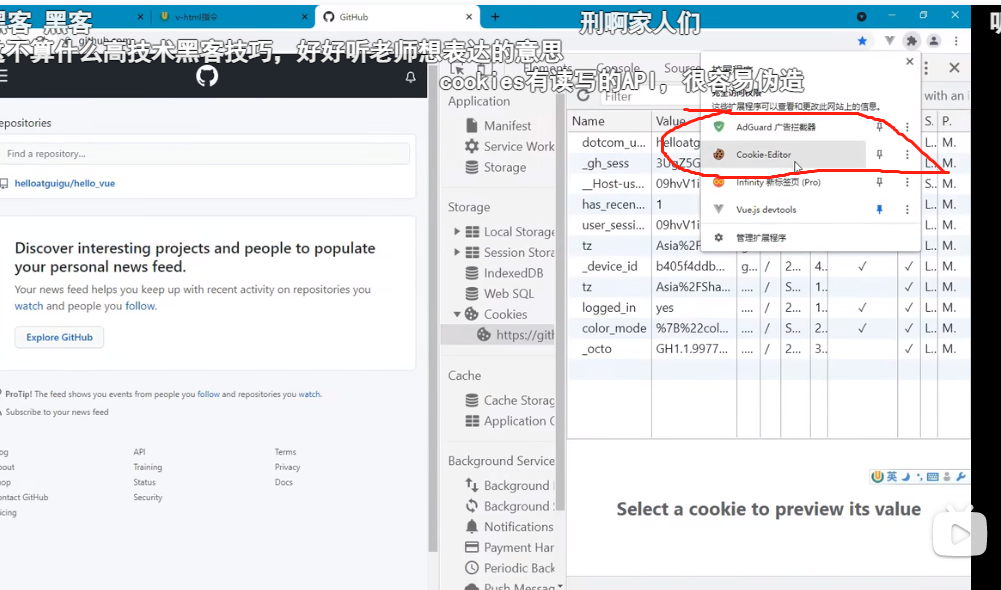
Task: Open DevTools customize three-dot menu
Action: coord(926,68)
